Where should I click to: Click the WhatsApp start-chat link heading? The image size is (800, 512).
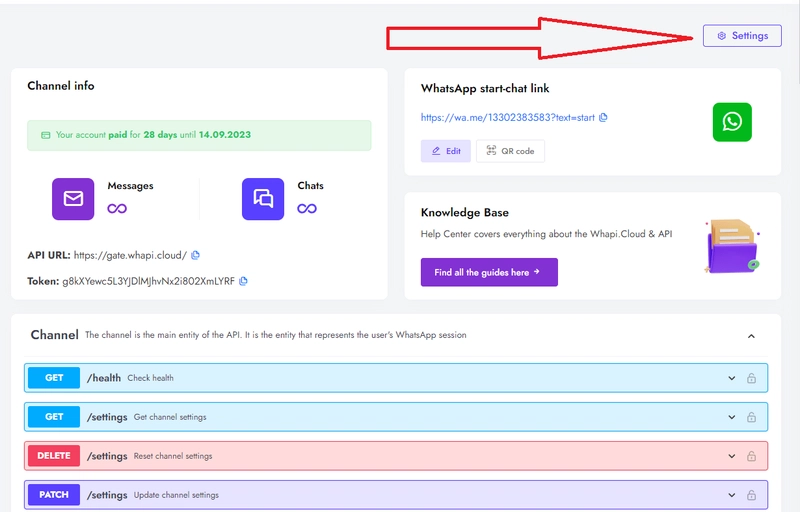(485, 88)
